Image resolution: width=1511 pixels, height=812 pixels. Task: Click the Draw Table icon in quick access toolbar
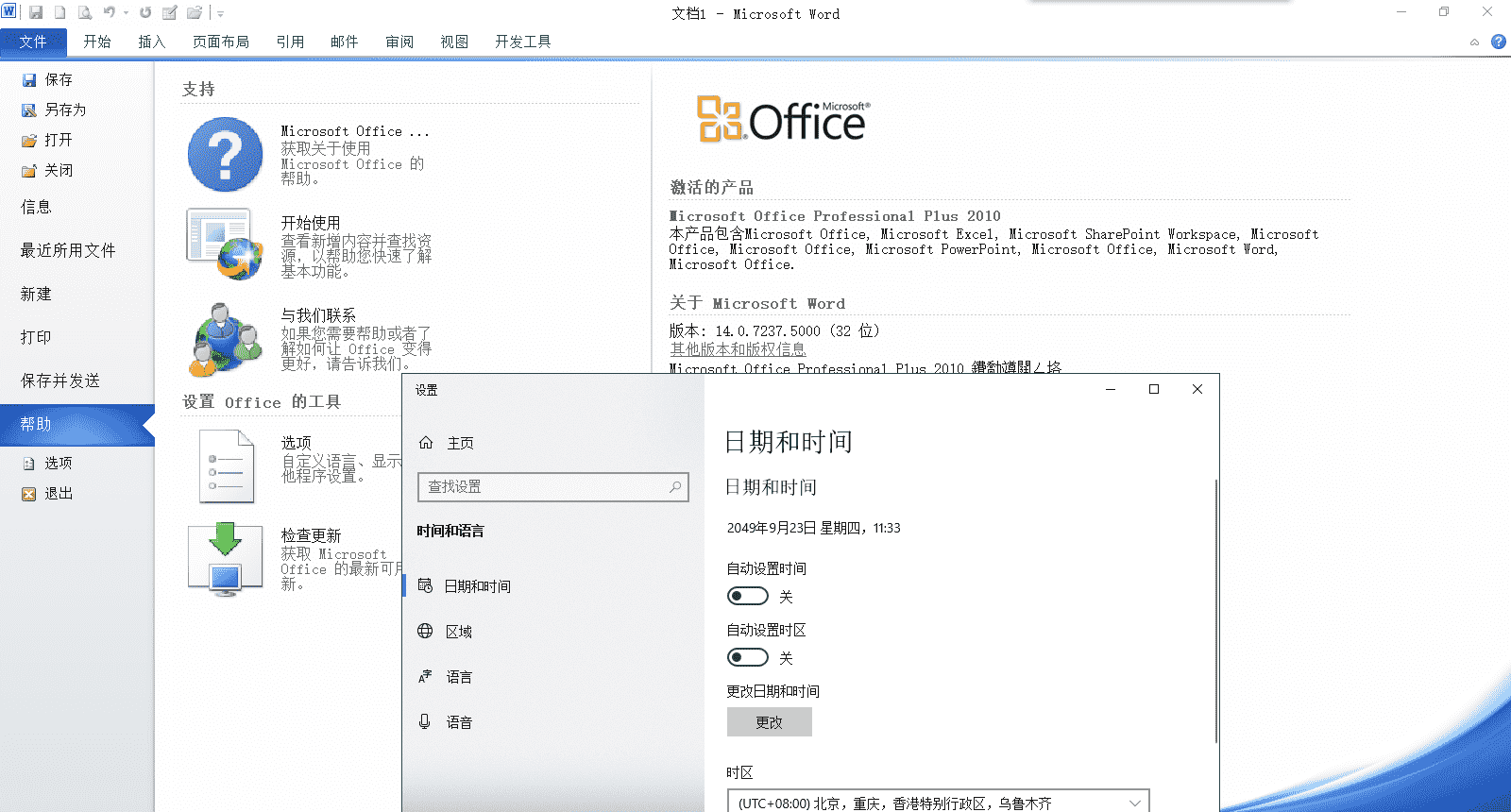170,13
